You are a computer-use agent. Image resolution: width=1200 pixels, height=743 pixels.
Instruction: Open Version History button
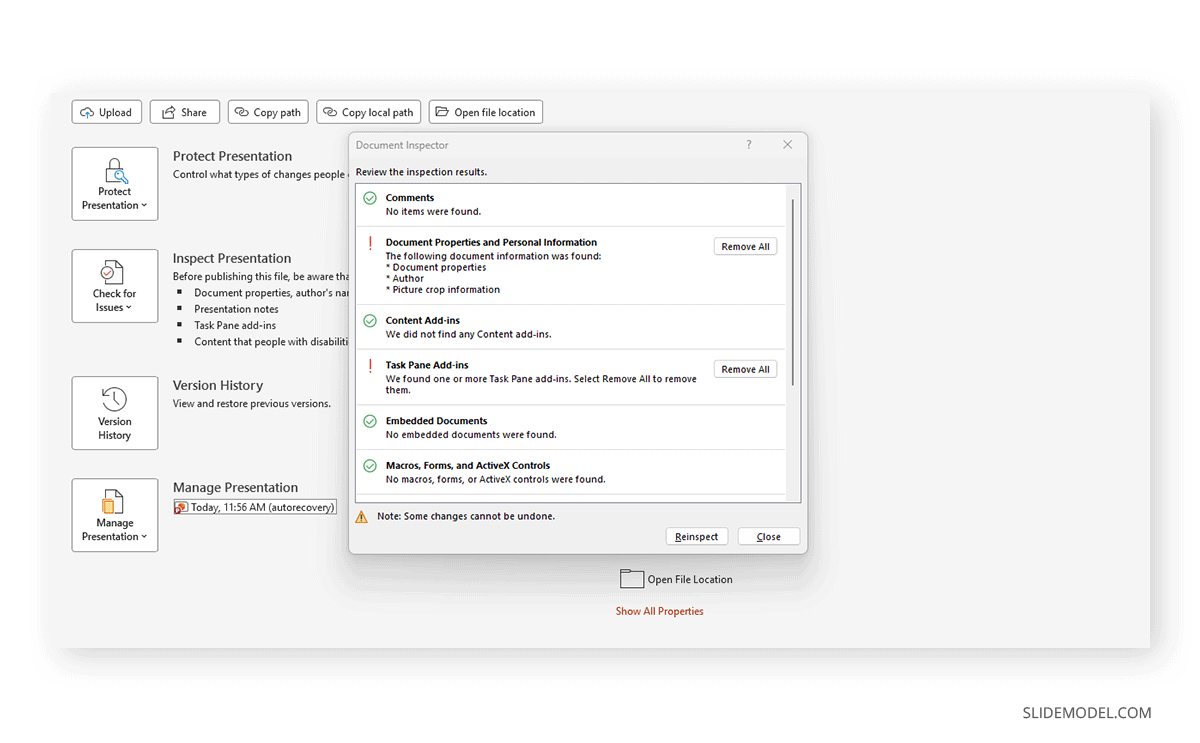pyautogui.click(x=115, y=413)
